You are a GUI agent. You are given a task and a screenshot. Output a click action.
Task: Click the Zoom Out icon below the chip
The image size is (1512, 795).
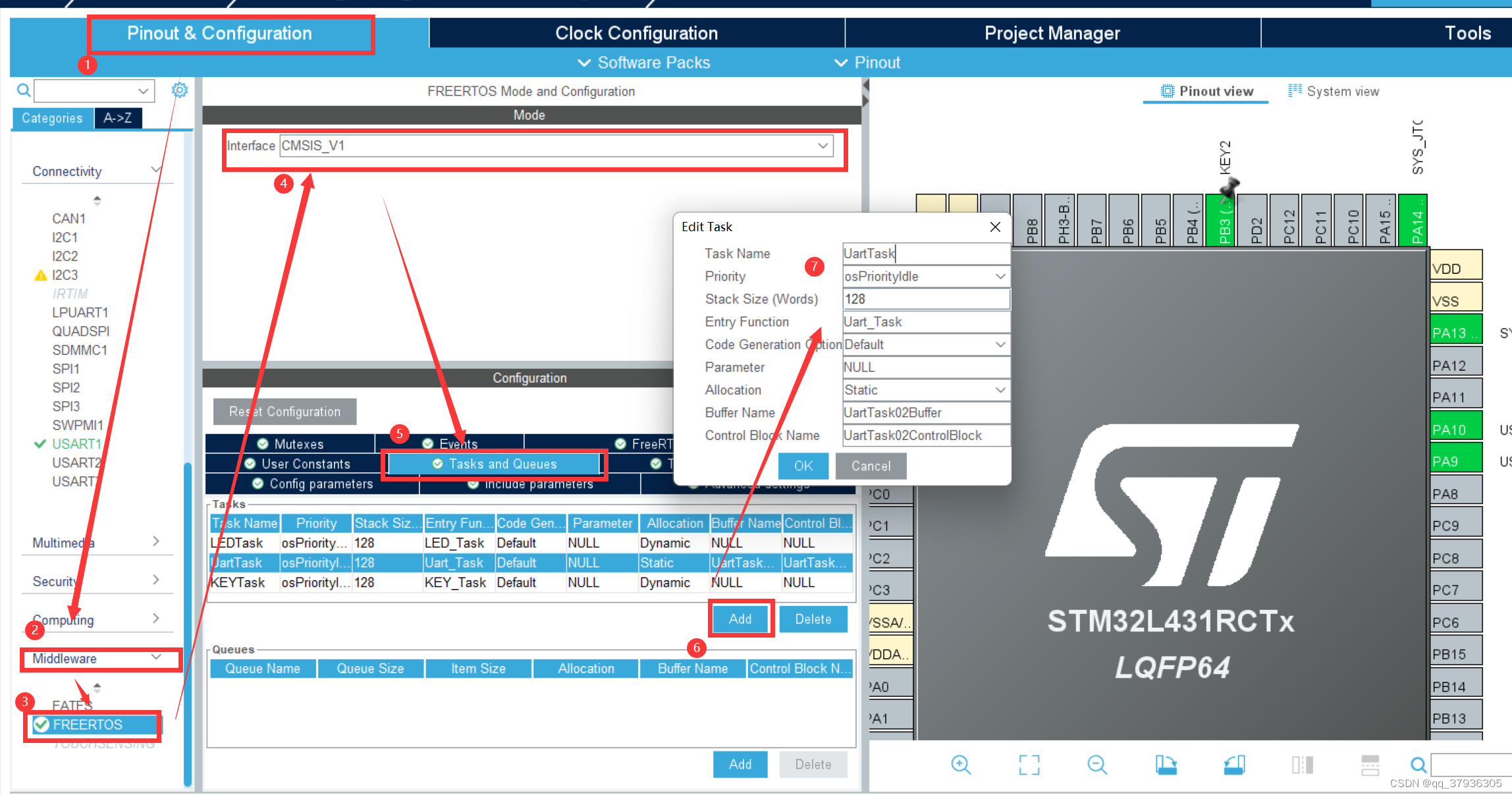pyautogui.click(x=1096, y=765)
